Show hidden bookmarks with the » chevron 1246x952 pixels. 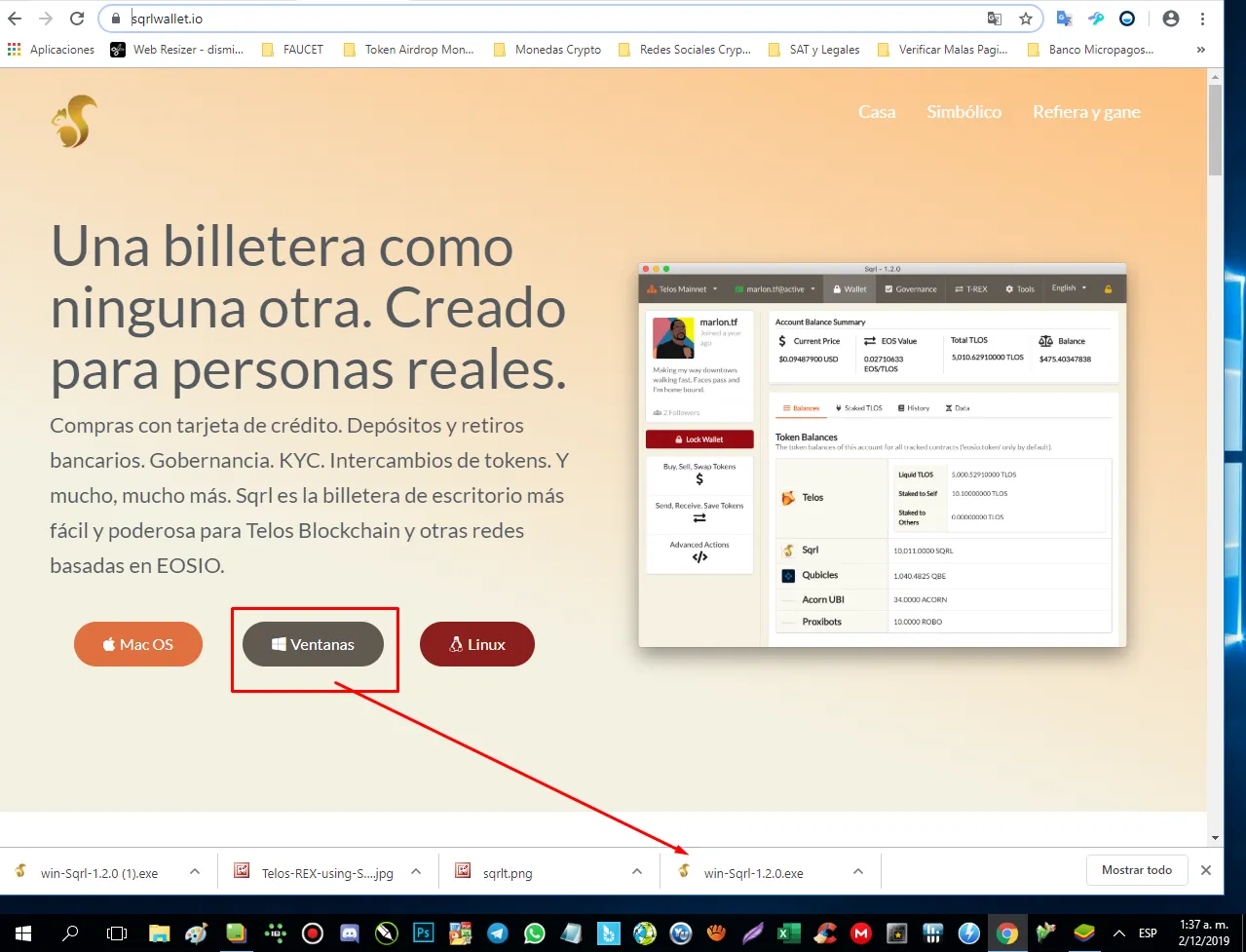coord(1201,50)
